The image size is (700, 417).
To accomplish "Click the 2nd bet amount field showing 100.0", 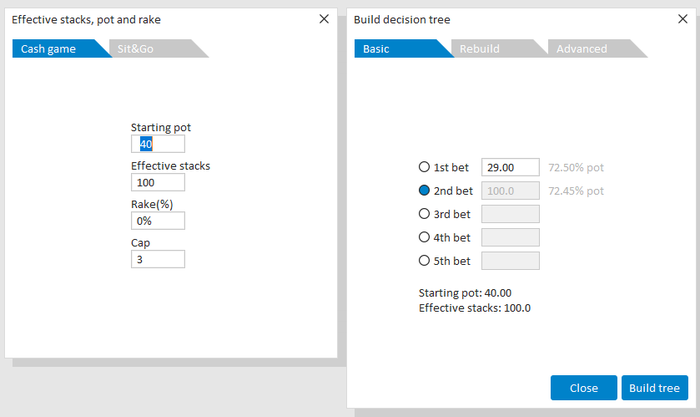I will tap(510, 190).
